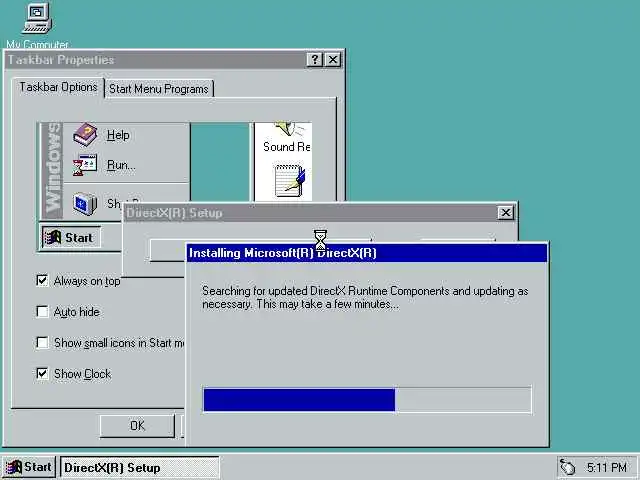Select DirectX(R) Setup taskbar button
This screenshot has height=480, width=640.
pyautogui.click(x=140, y=467)
